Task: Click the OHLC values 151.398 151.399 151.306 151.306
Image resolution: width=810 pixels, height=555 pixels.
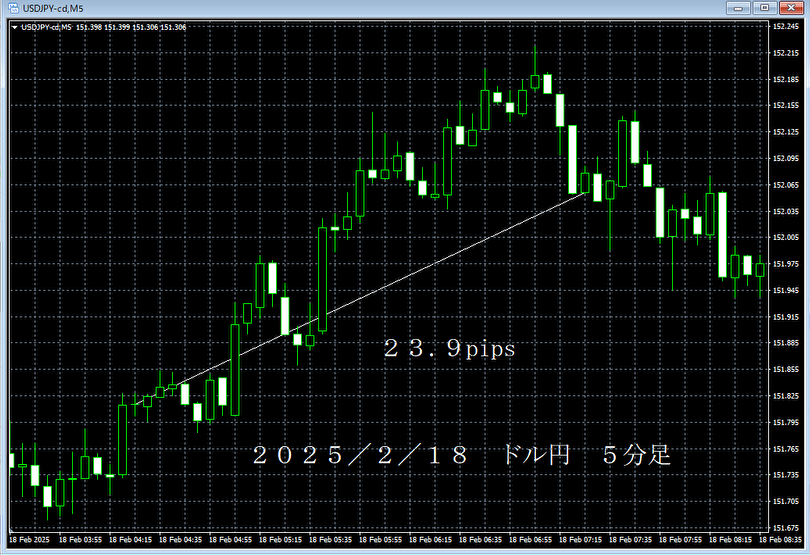Action: pyautogui.click(x=131, y=27)
